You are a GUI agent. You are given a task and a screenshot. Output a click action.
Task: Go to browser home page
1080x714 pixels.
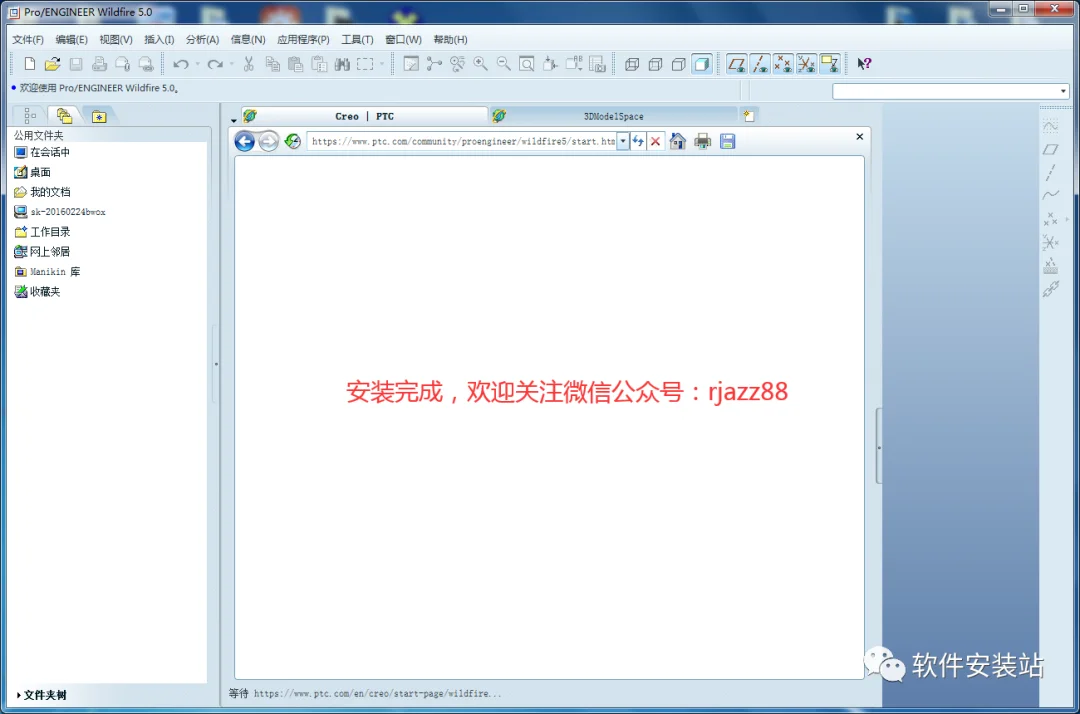(x=678, y=141)
